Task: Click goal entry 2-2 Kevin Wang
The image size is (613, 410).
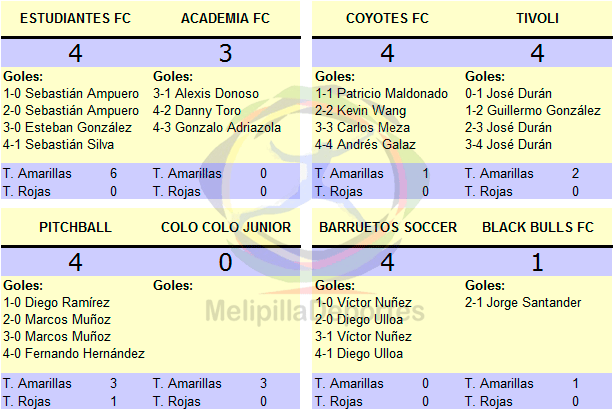Action: point(360,111)
